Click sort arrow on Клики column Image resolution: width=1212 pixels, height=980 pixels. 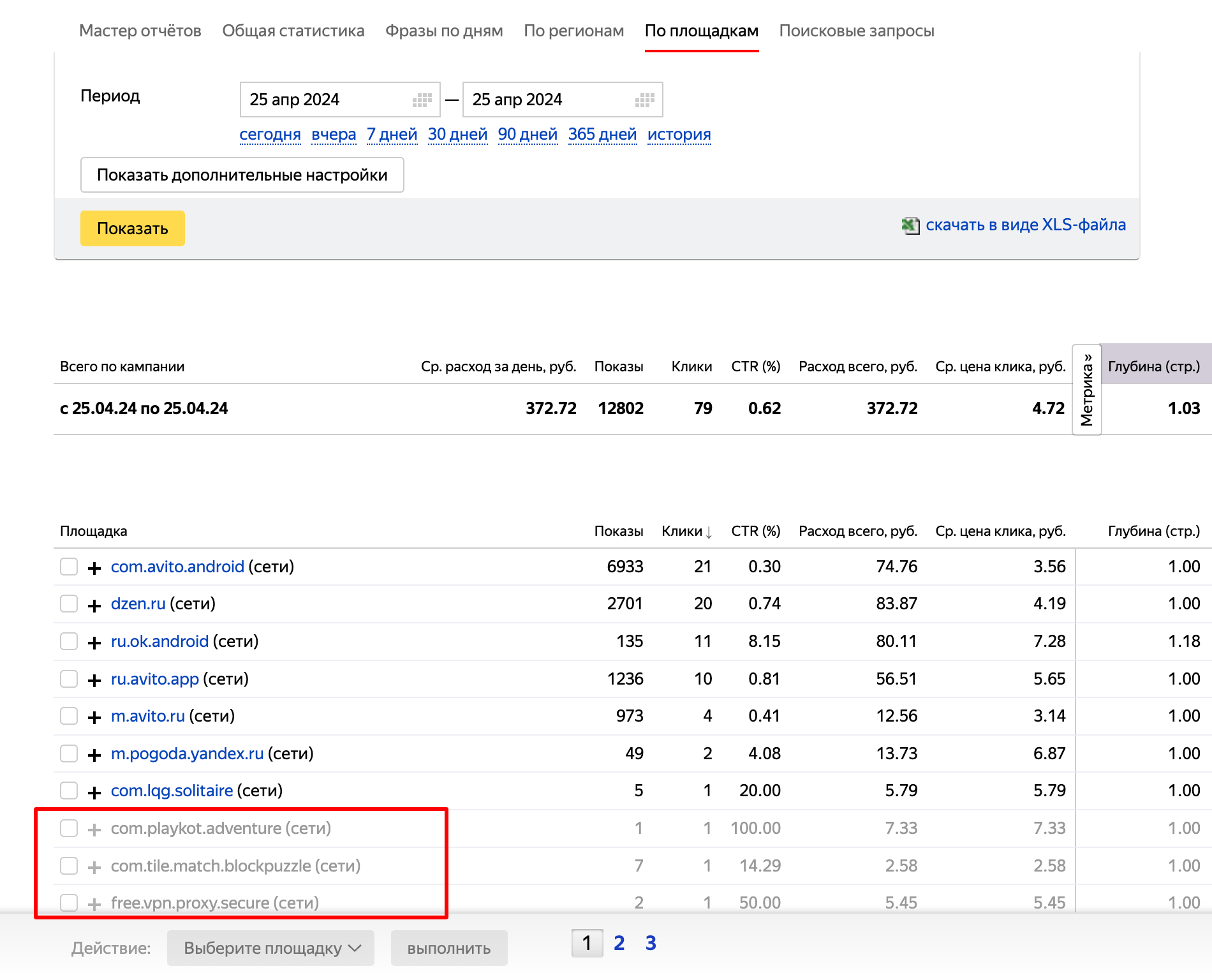tap(709, 532)
